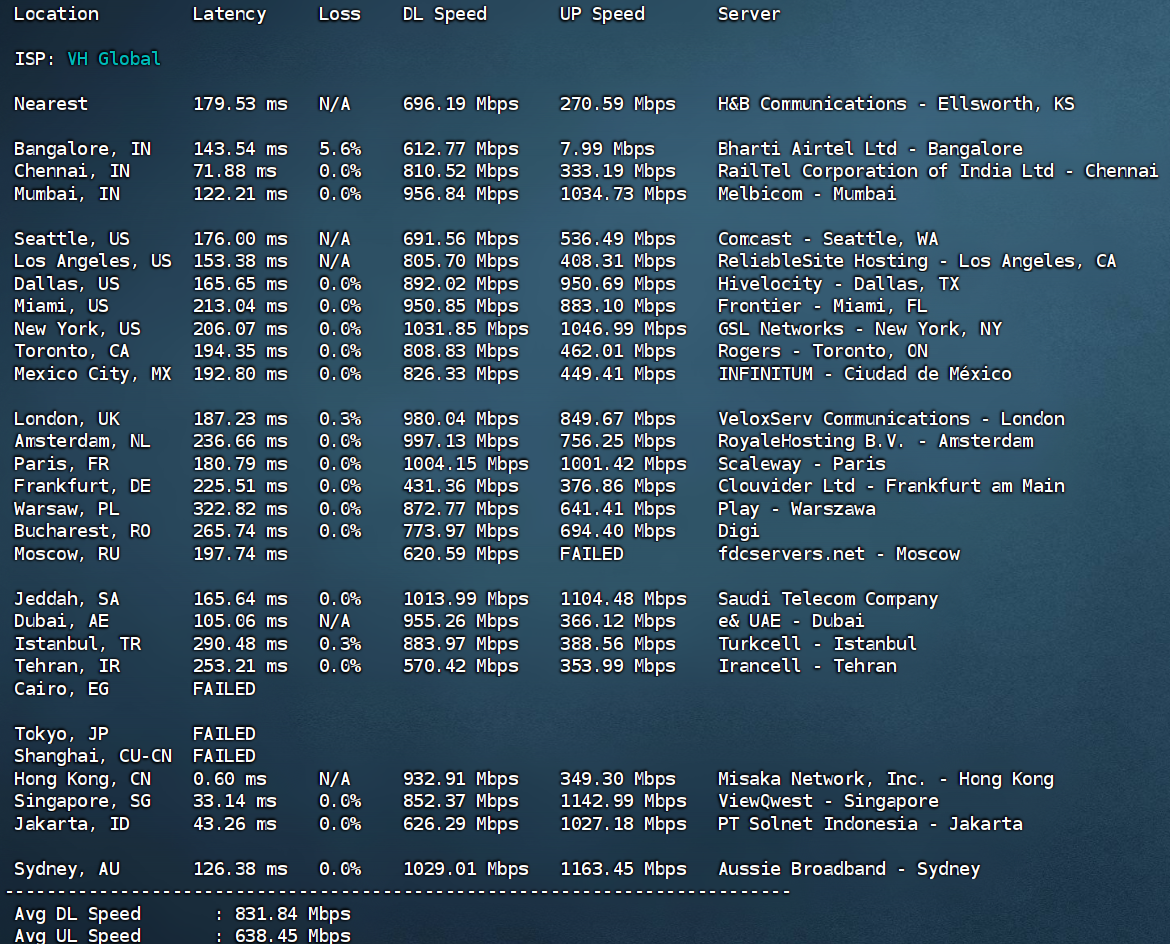Screen dimensions: 1170x944
Task: Click the '7.99 Mbps' upload speed
Action: click(x=607, y=149)
